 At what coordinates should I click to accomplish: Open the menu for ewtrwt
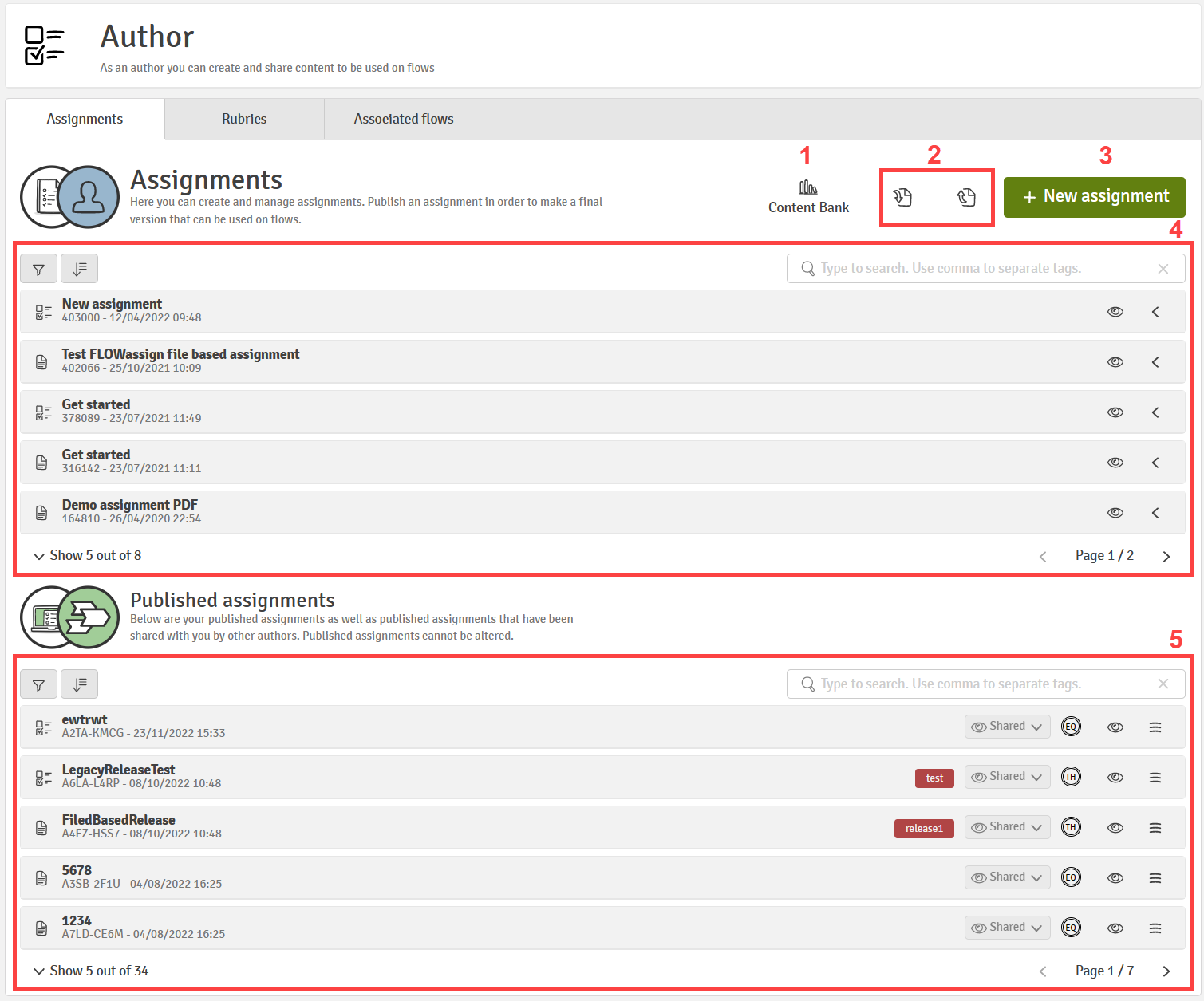[x=1155, y=727]
